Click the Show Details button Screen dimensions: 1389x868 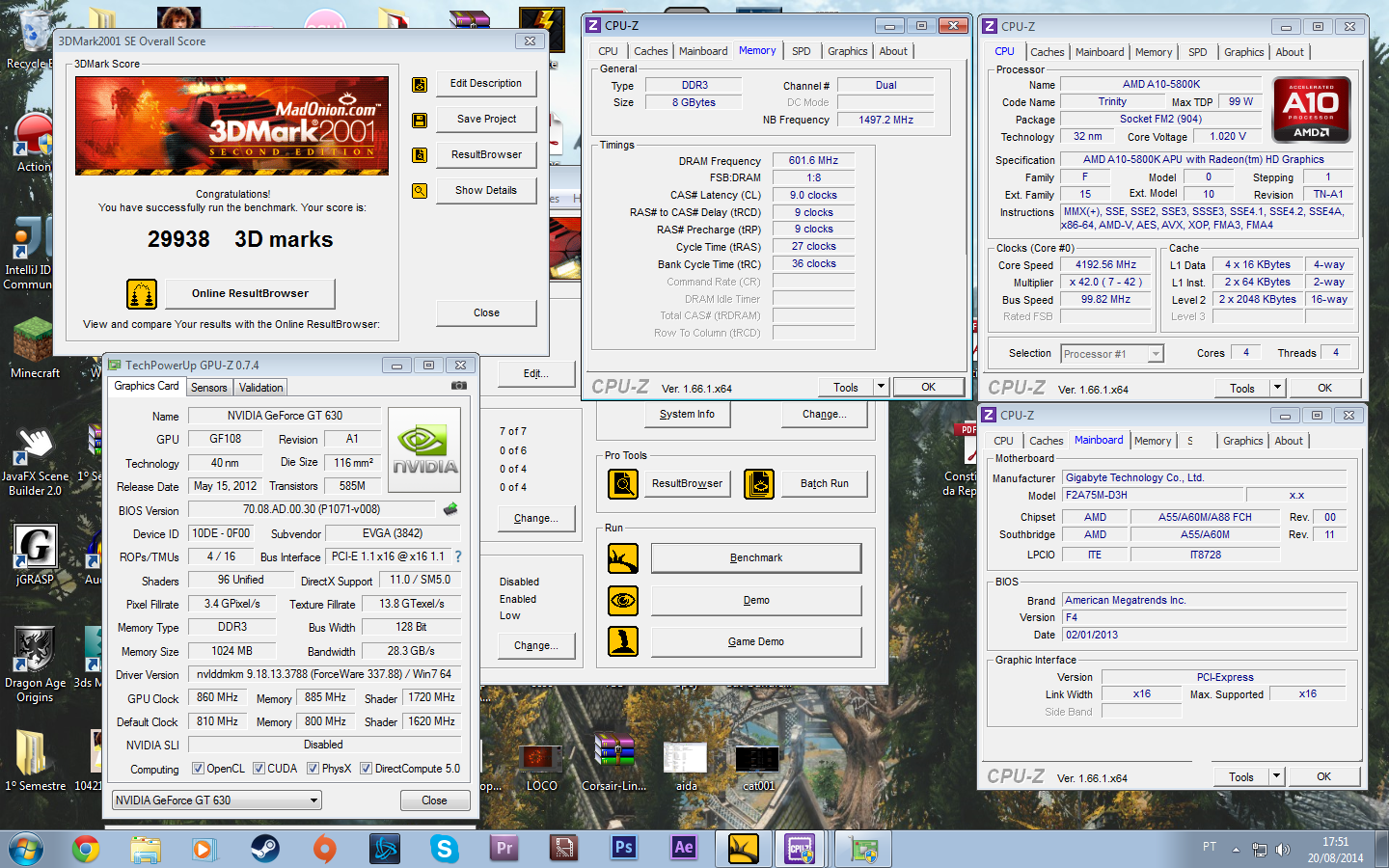click(x=486, y=191)
